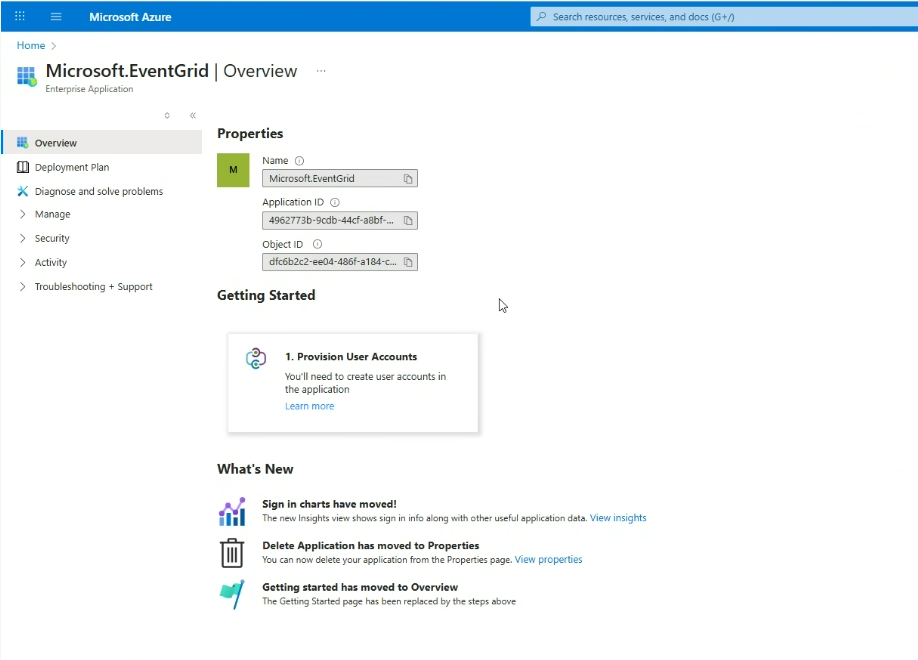The image size is (918, 660).
Task: Click the Diagnose wrench icon
Action: click(22, 191)
